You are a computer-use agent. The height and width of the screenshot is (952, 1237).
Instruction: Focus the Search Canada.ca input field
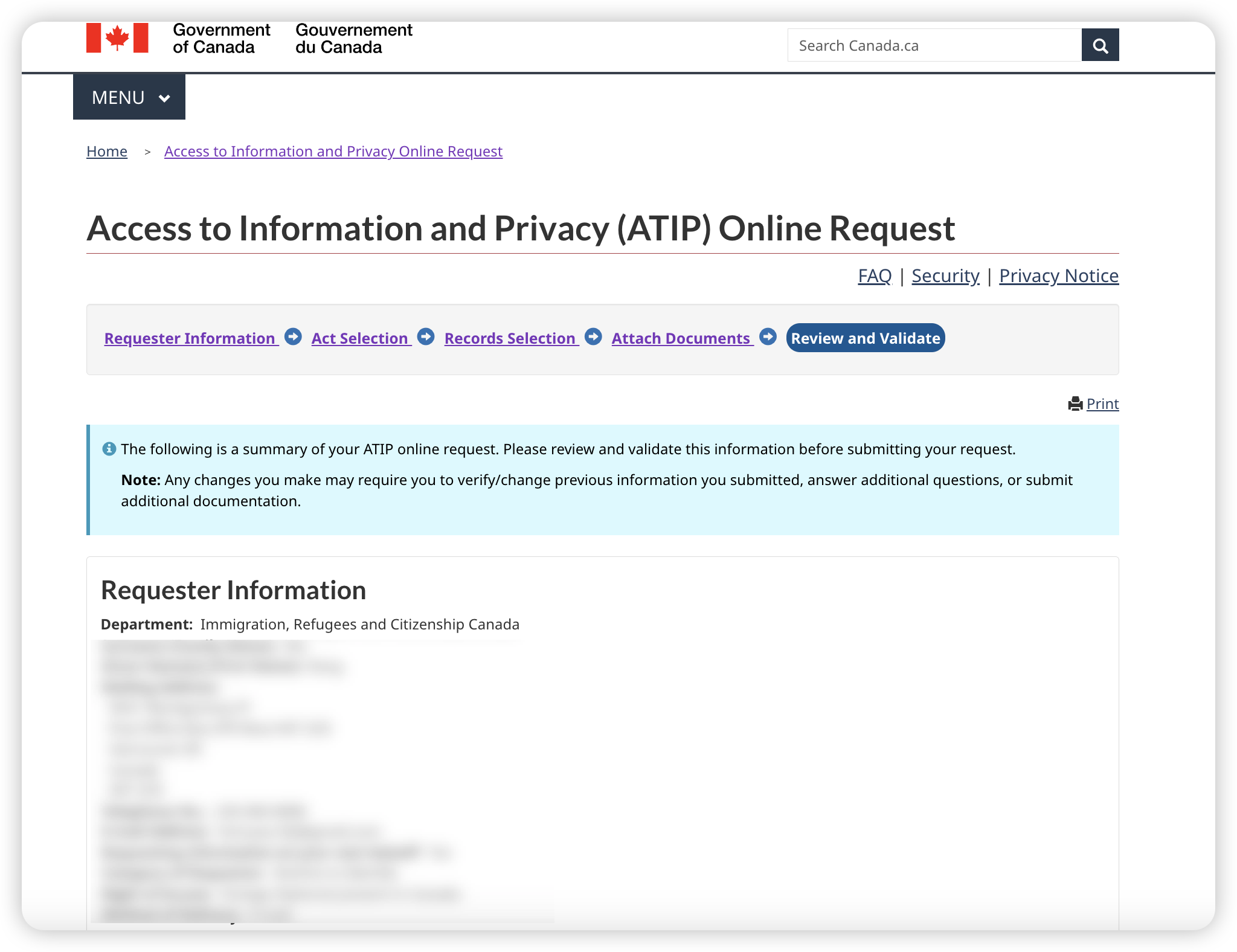click(934, 45)
